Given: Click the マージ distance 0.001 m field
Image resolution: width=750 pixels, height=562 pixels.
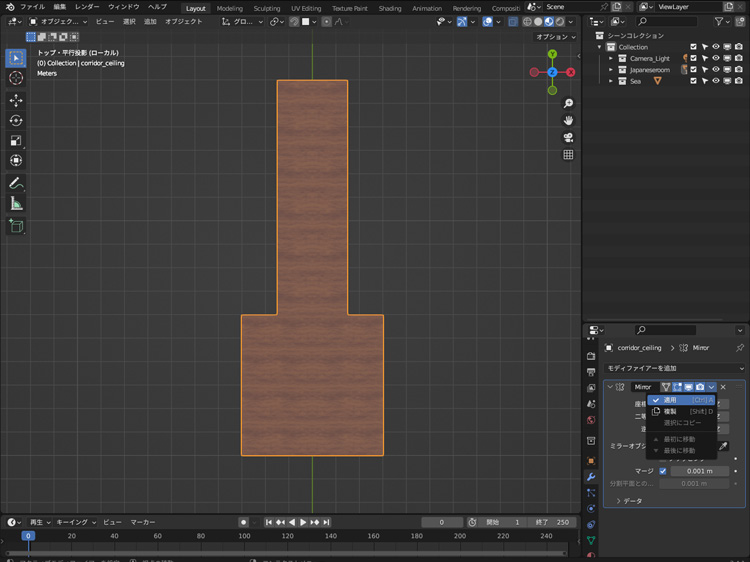Looking at the screenshot, I should click(x=700, y=471).
